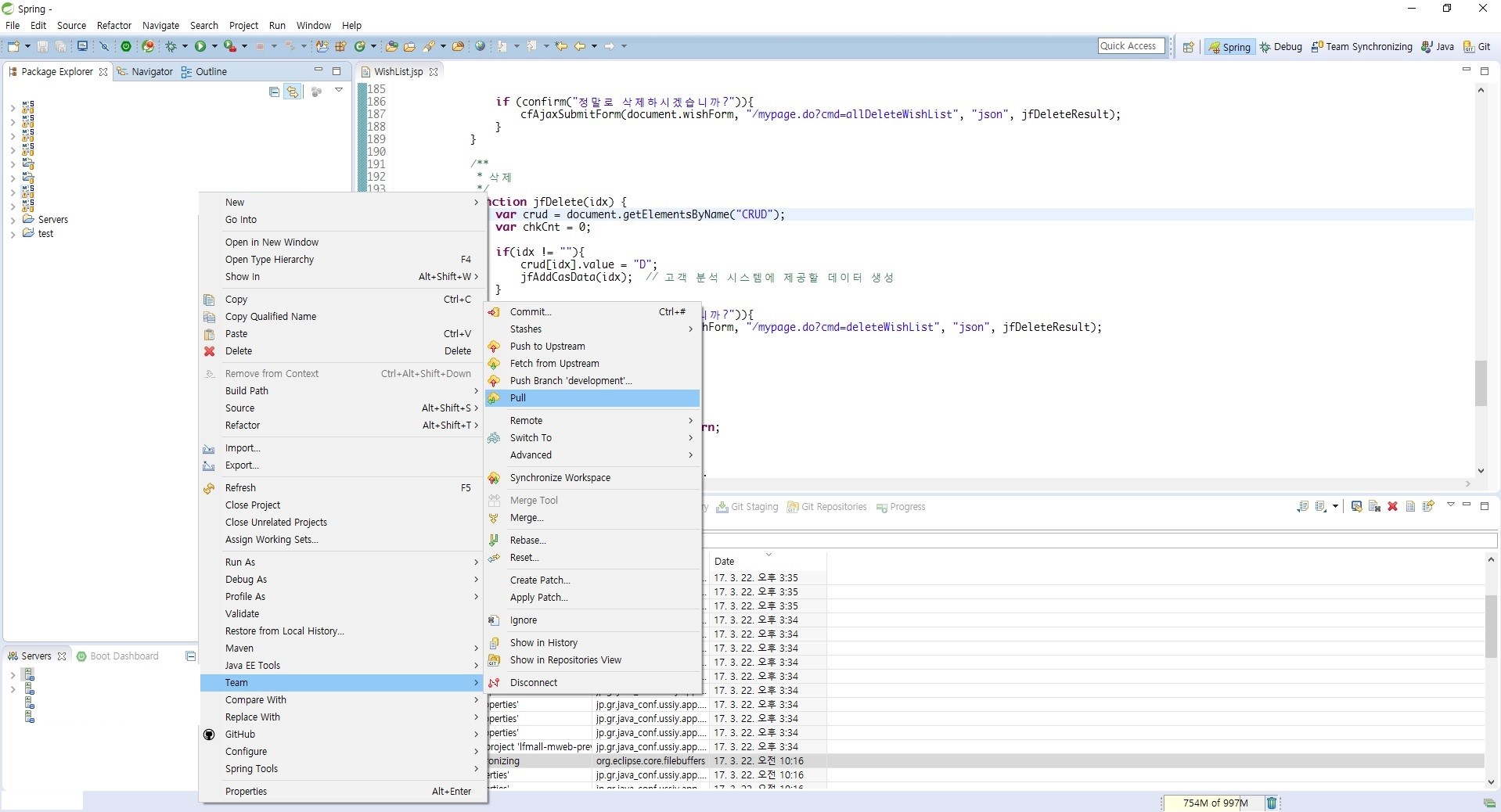Image resolution: width=1501 pixels, height=812 pixels.
Task: Select Fetch from Upstream menu entry
Action: tap(592, 364)
